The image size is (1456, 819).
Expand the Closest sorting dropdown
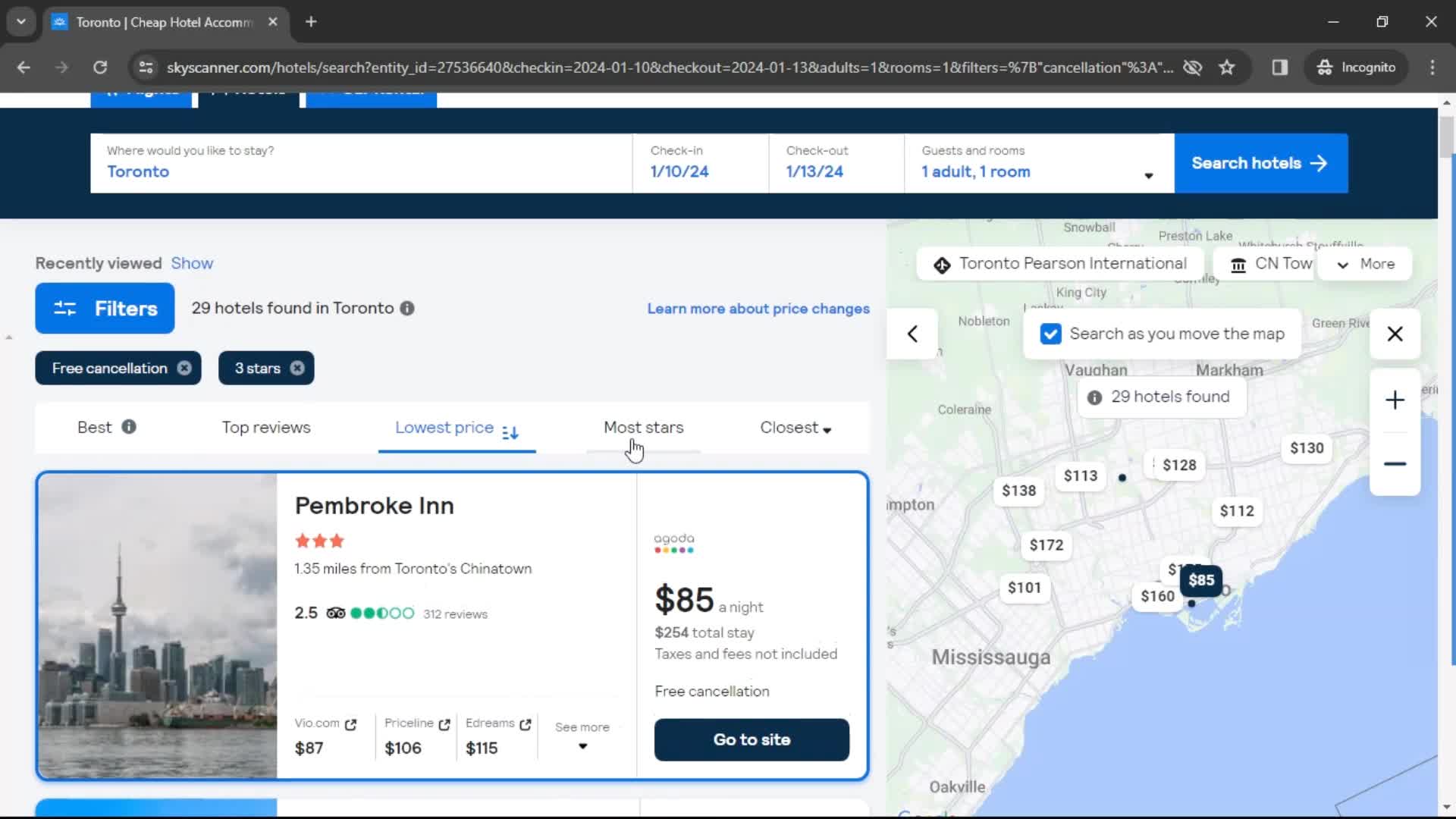(795, 428)
